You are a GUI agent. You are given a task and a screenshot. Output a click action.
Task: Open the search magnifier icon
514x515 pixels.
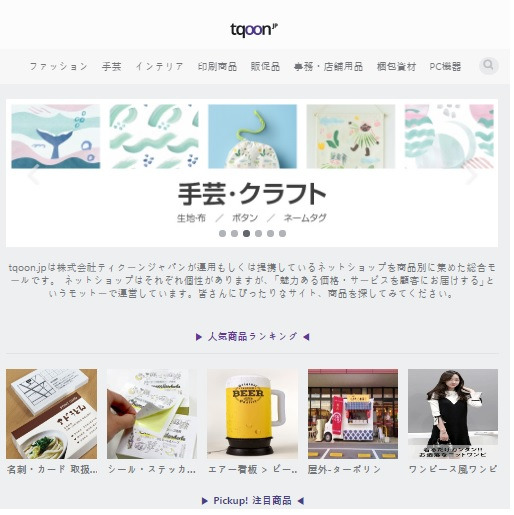point(489,65)
